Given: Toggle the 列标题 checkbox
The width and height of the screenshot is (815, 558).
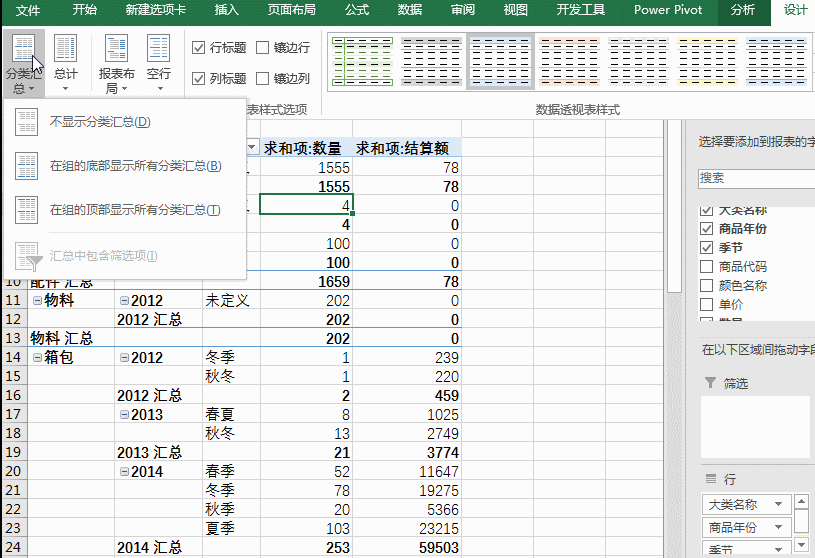Looking at the screenshot, I should tap(199, 78).
